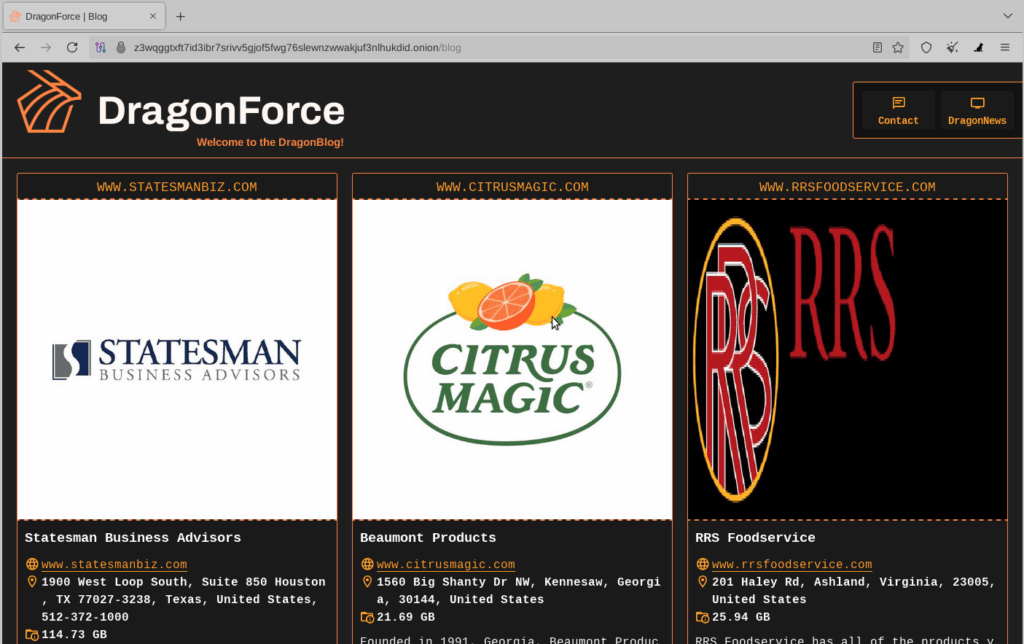Open the Citrus Magic logo image

512,360
